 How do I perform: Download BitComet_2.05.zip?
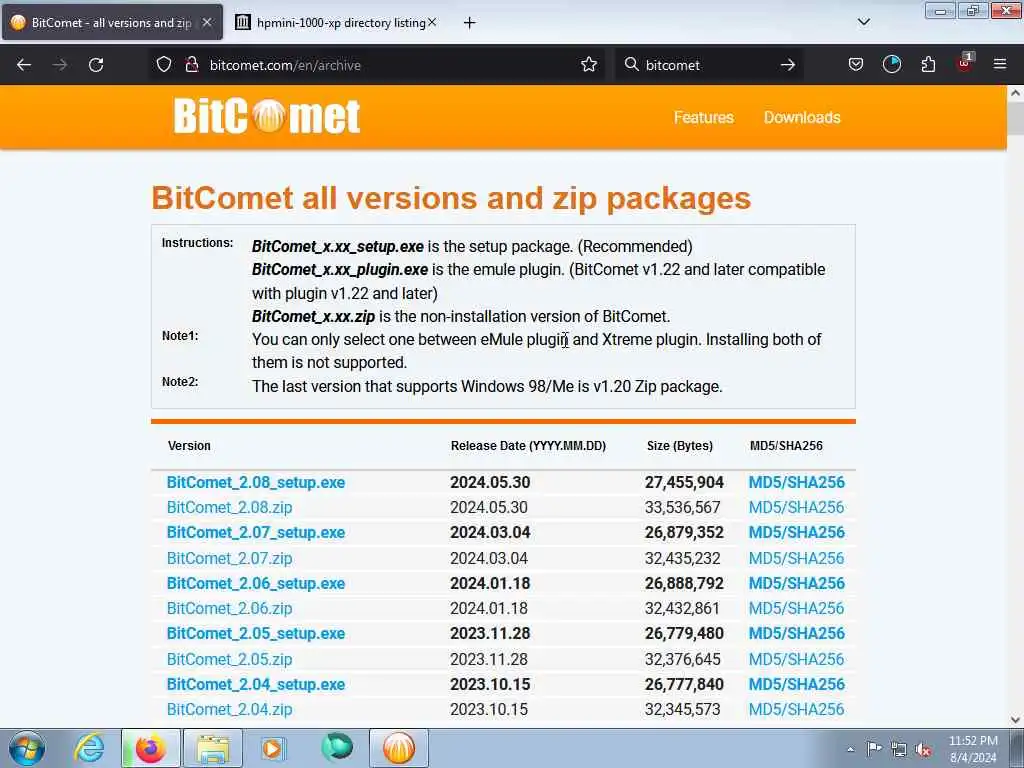pos(229,660)
